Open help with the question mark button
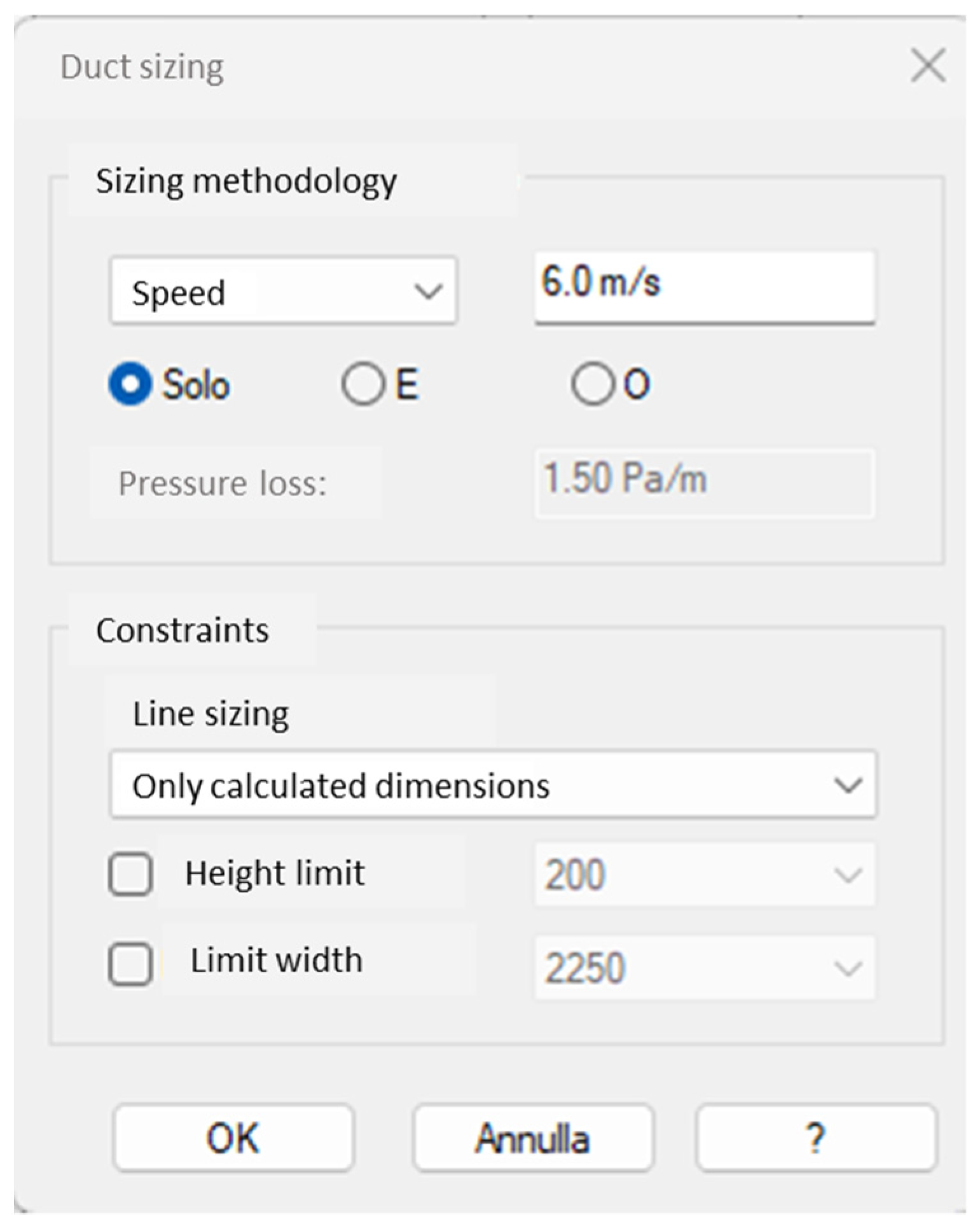 pyautogui.click(x=816, y=1138)
